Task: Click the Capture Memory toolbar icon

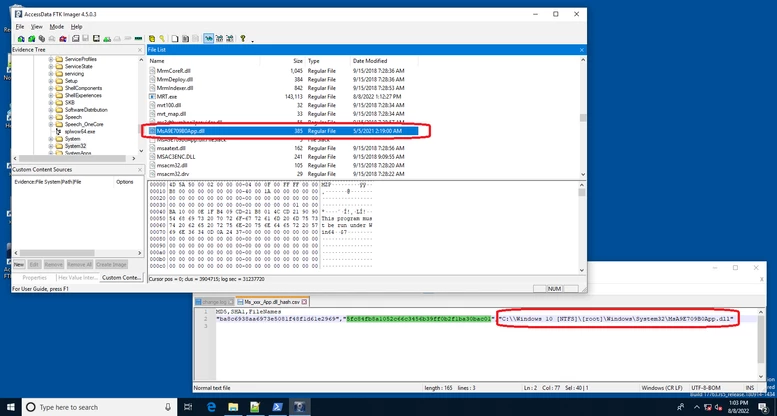Action: 138,39
